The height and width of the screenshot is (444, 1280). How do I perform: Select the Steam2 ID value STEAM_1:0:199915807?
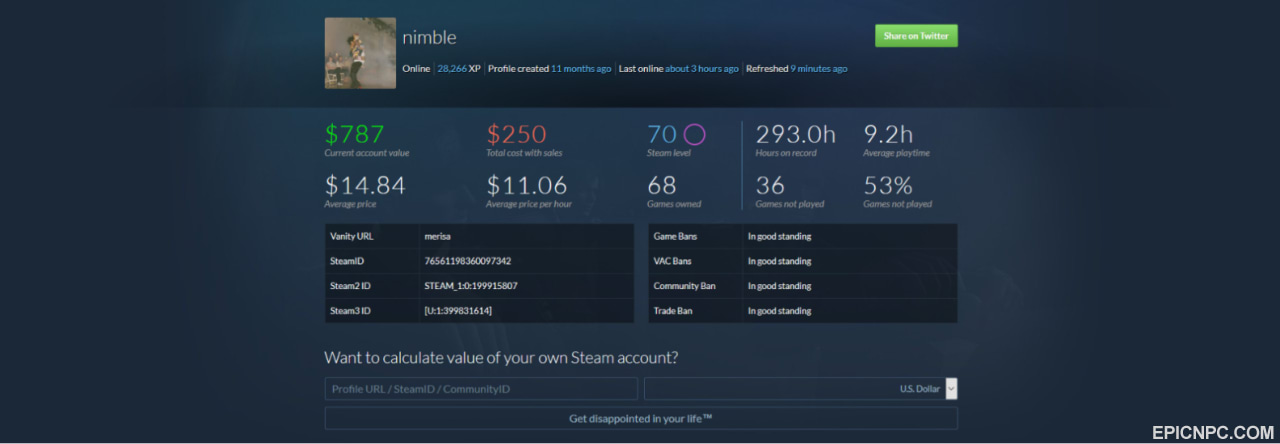pos(471,286)
